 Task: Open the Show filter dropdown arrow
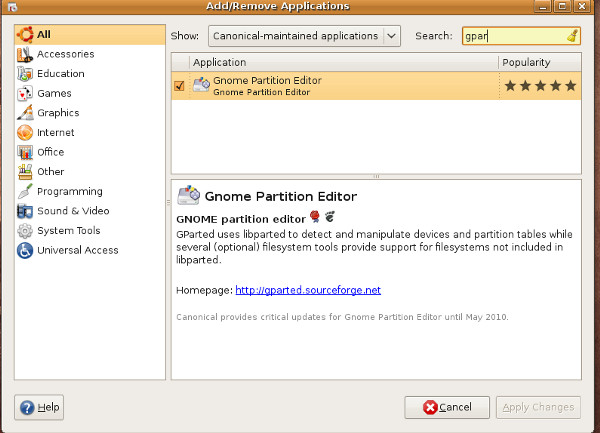pyautogui.click(x=391, y=36)
